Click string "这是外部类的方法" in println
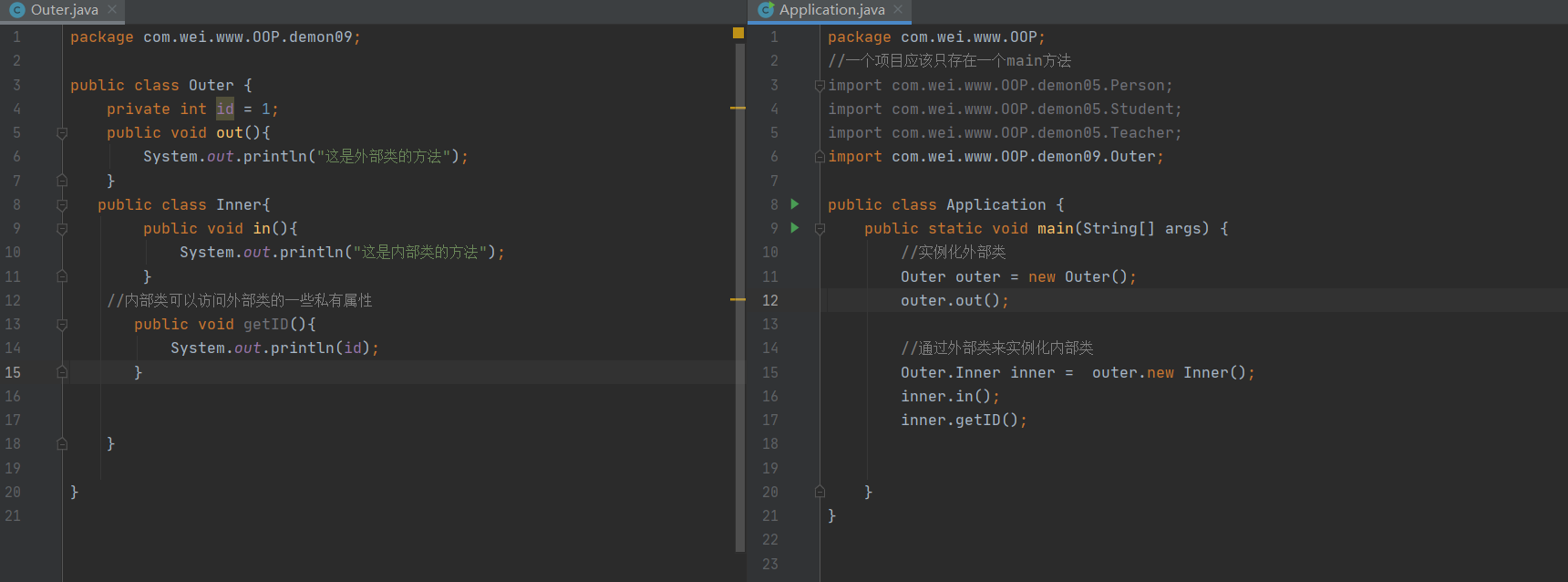Screen dimensions: 1568x582 (x=383, y=156)
